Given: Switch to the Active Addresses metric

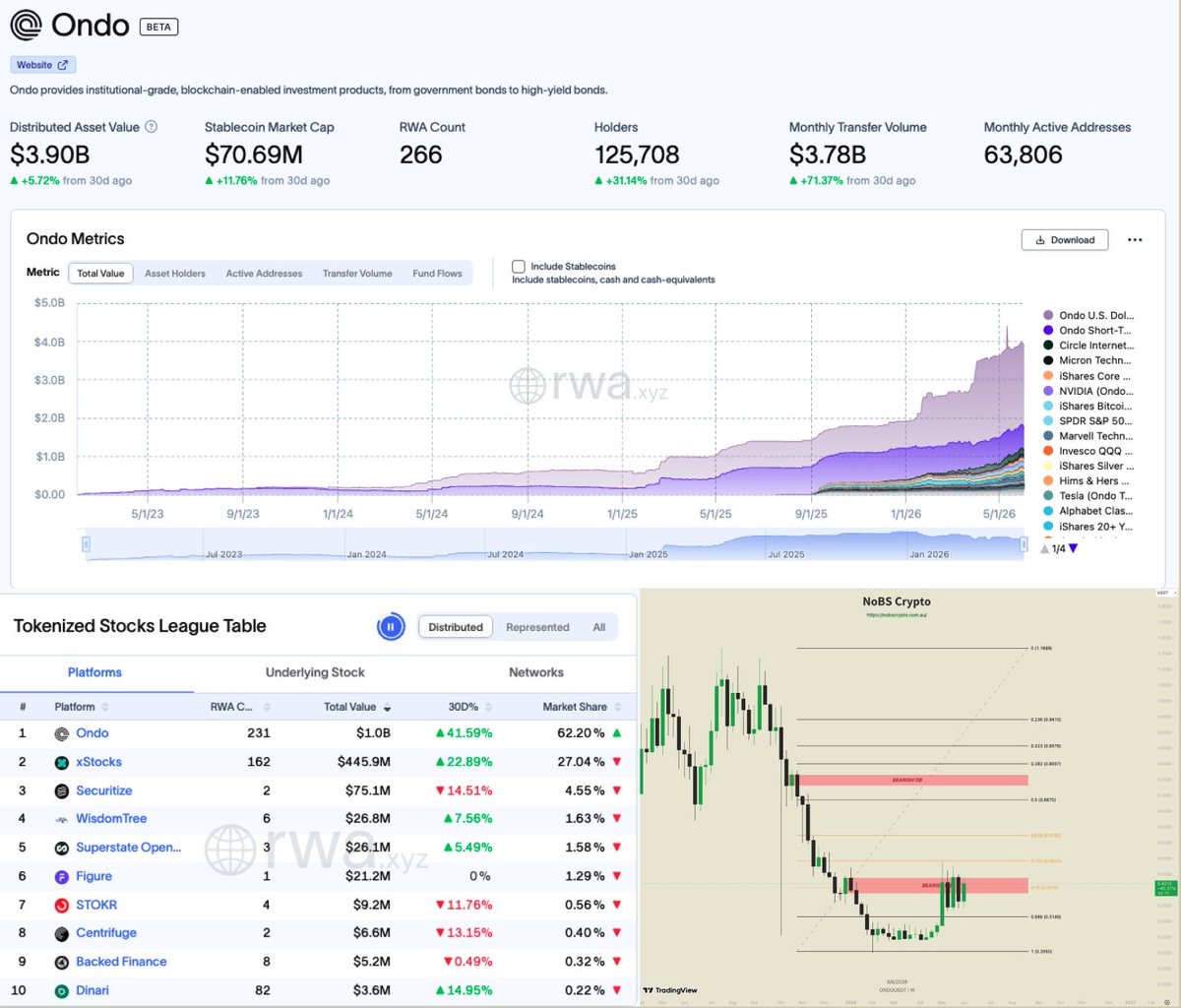Looking at the screenshot, I should coord(264,274).
